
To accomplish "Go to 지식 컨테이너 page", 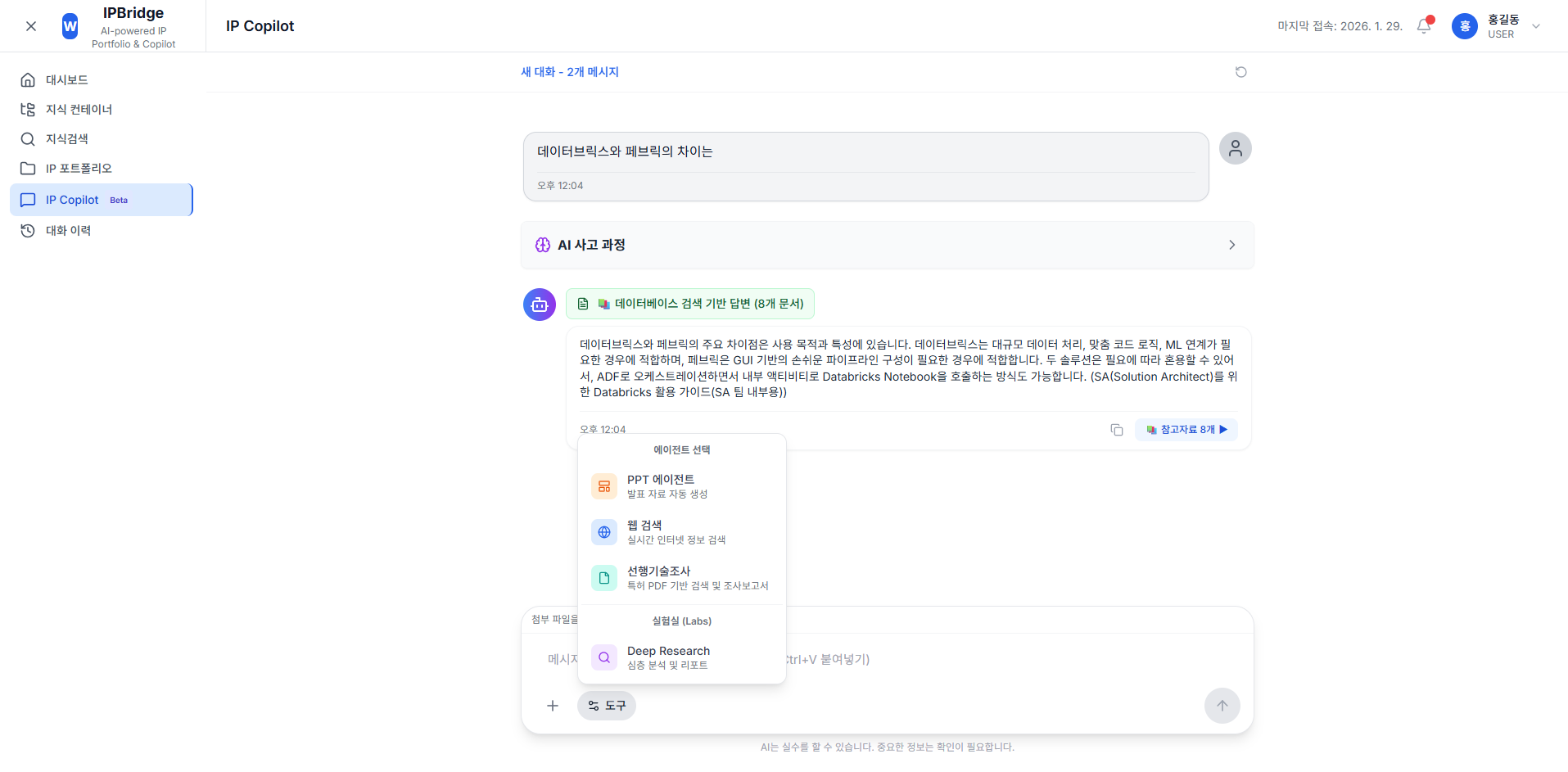I will click(x=79, y=110).
